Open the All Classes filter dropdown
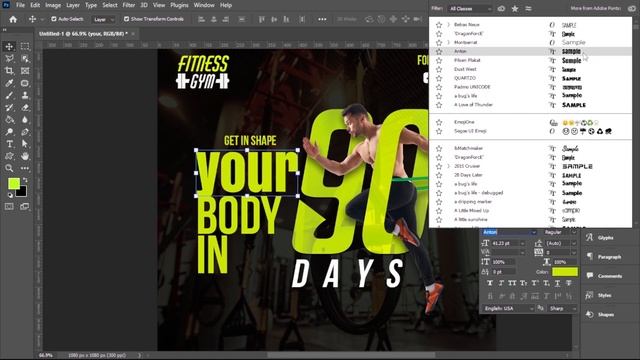The height and width of the screenshot is (360, 640). [470, 9]
